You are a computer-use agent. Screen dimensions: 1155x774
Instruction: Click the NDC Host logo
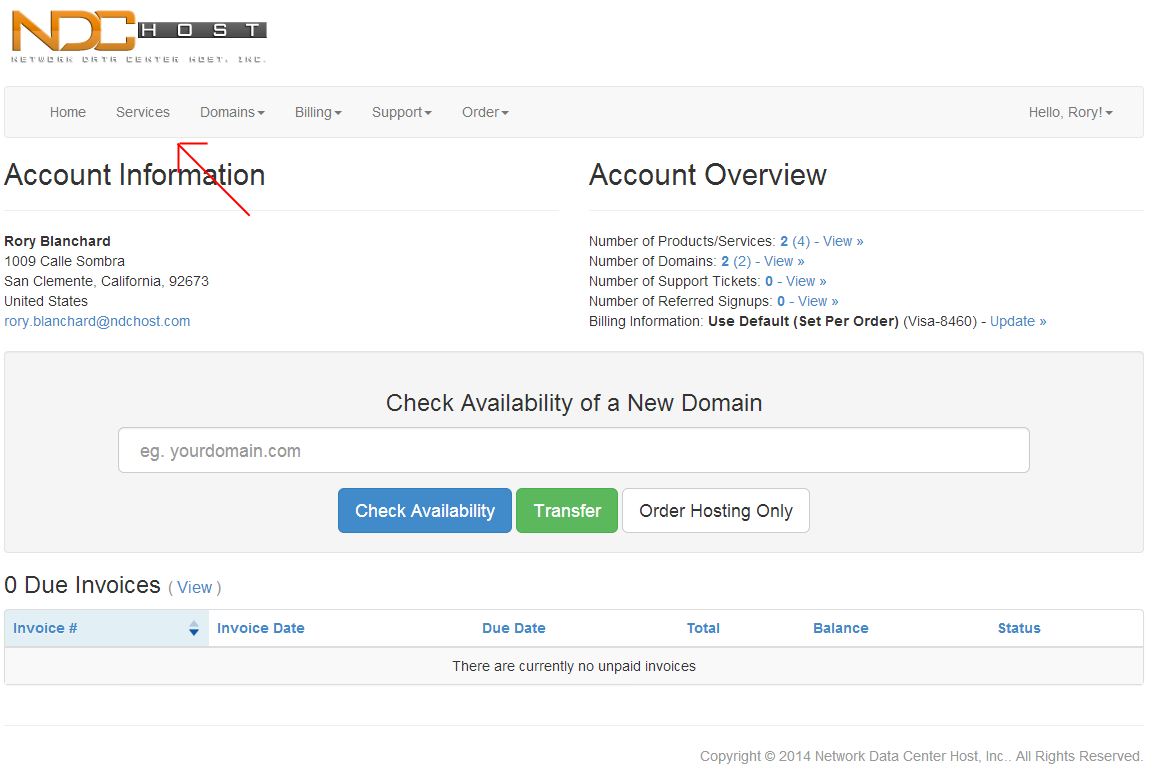[138, 36]
